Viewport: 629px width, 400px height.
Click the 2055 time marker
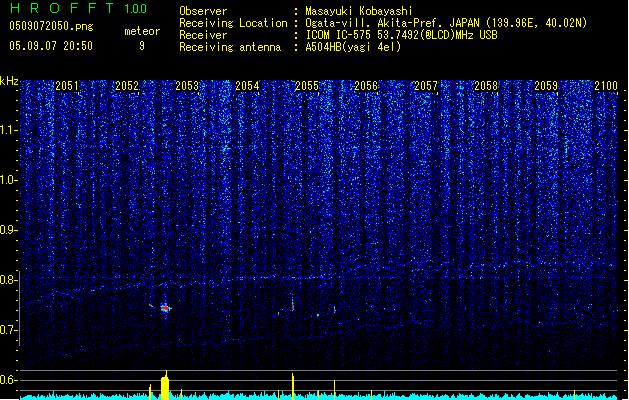pos(307,86)
